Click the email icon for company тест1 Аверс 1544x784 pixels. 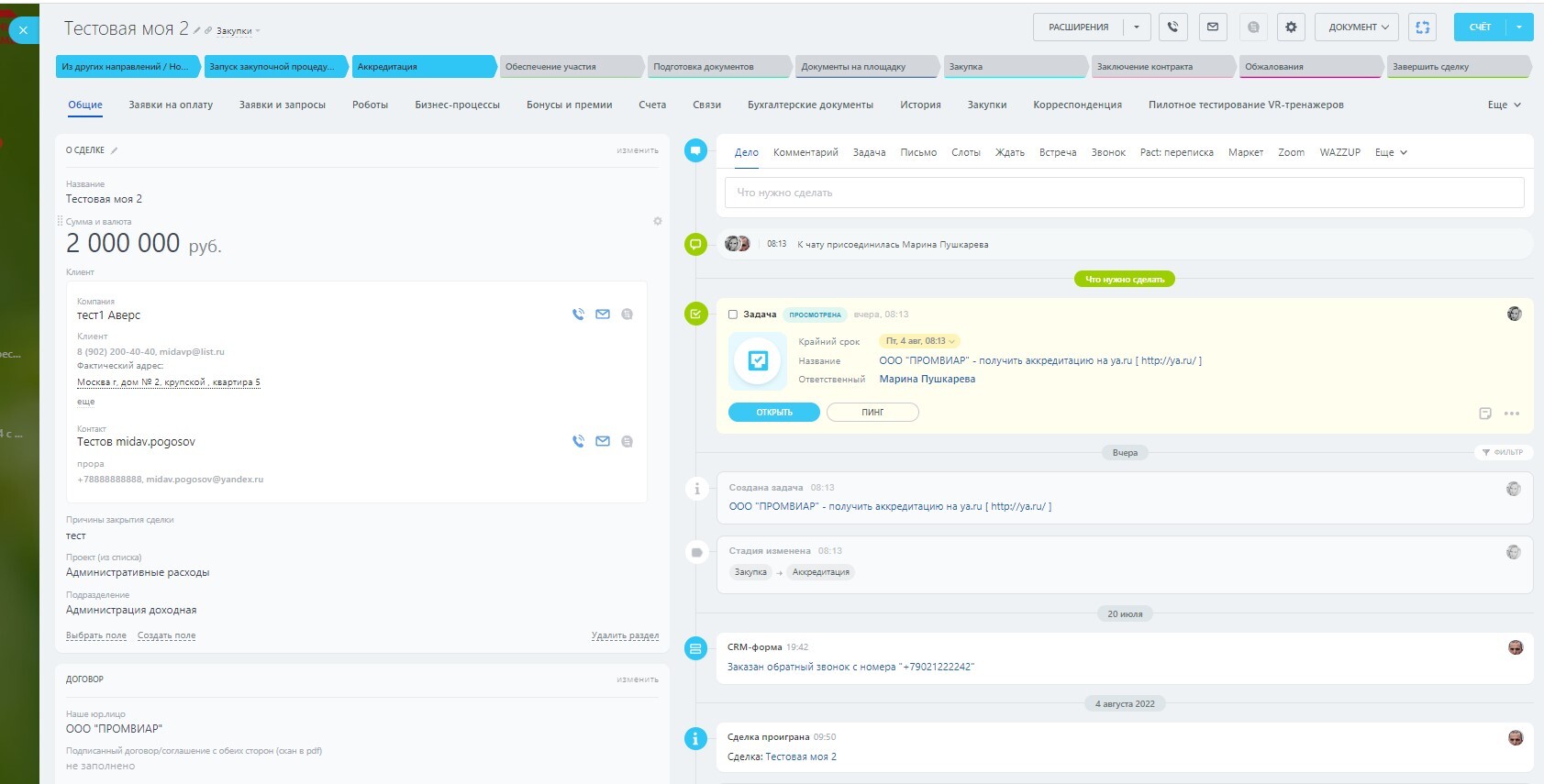[x=603, y=315]
